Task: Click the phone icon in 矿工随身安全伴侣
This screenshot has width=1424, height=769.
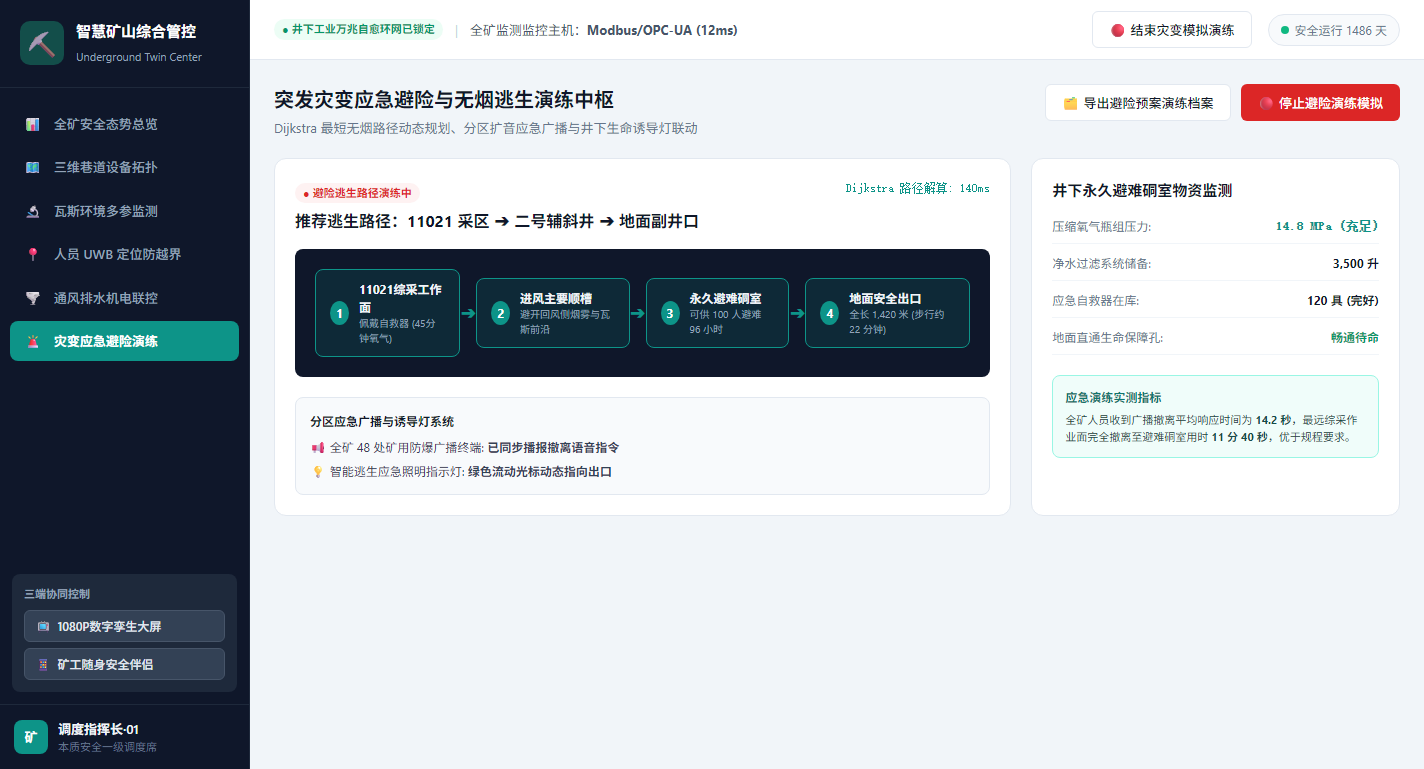Action: click(x=43, y=665)
